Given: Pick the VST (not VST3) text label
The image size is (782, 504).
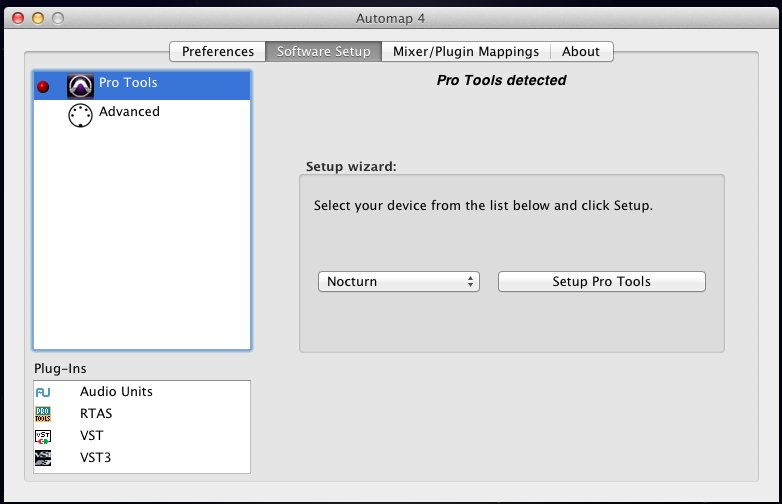Looking at the screenshot, I should [92, 436].
